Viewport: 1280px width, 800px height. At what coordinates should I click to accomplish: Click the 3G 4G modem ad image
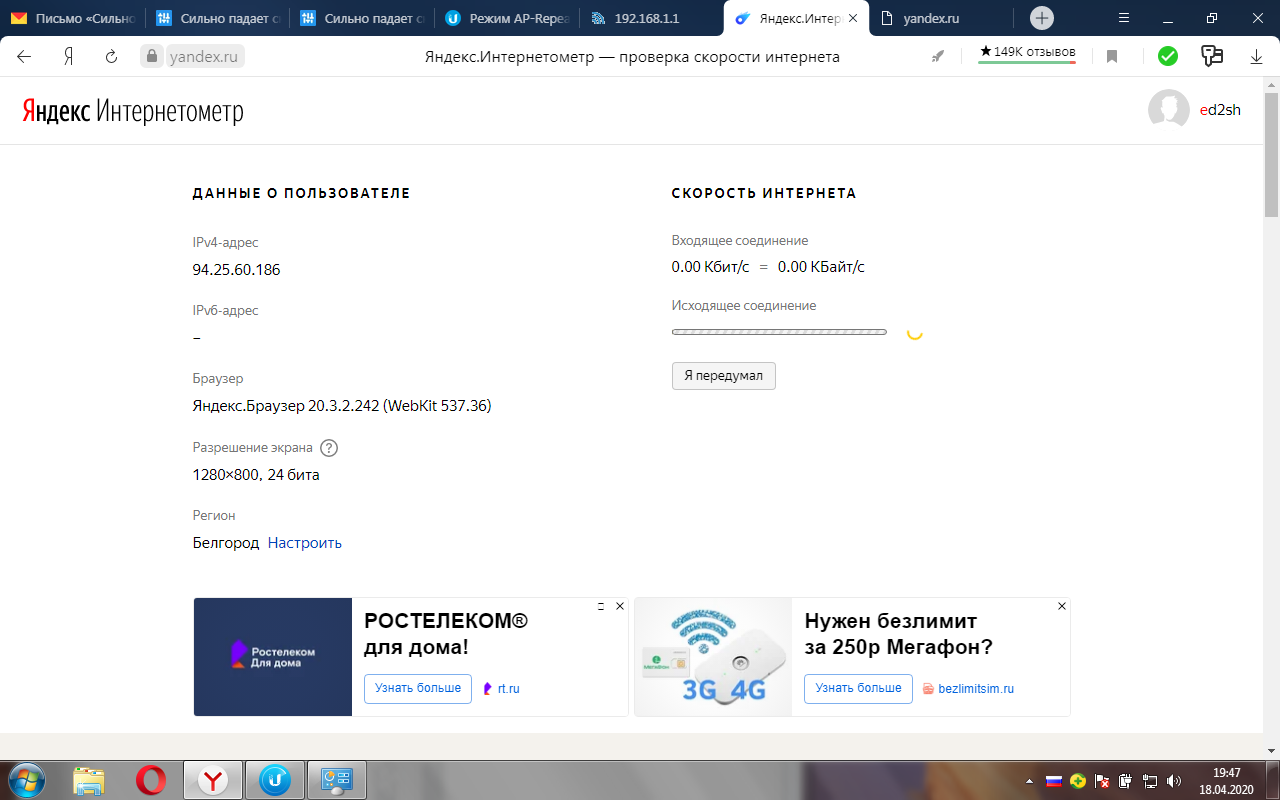click(x=713, y=657)
